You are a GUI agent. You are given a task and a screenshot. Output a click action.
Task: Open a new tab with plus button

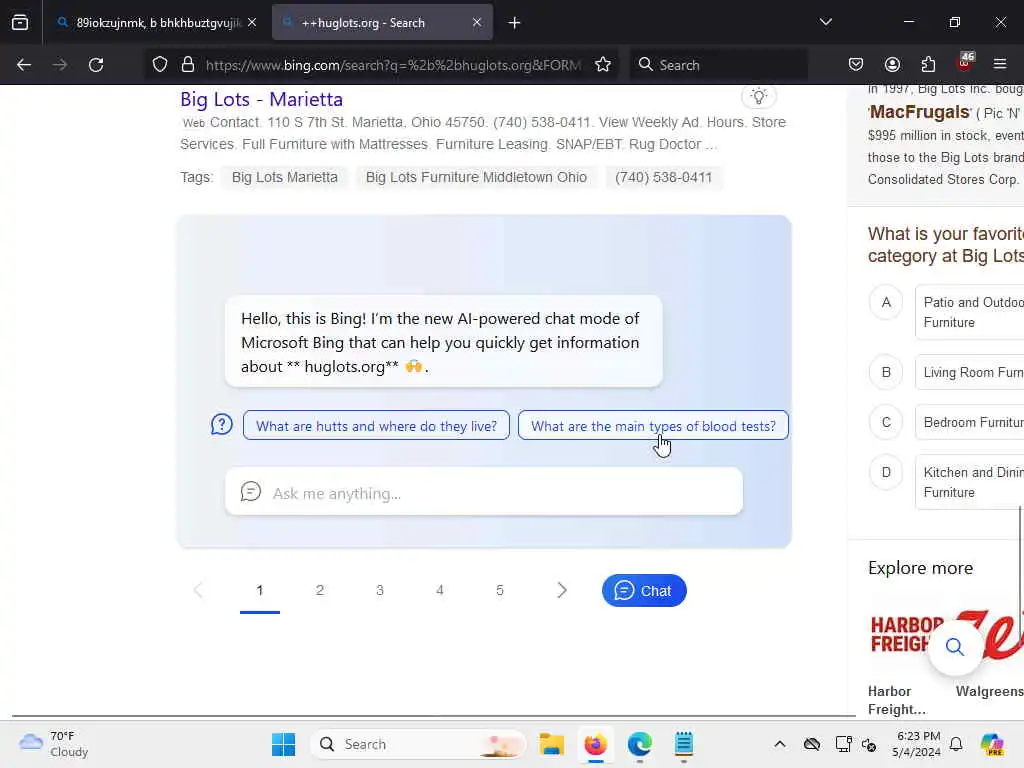[515, 23]
